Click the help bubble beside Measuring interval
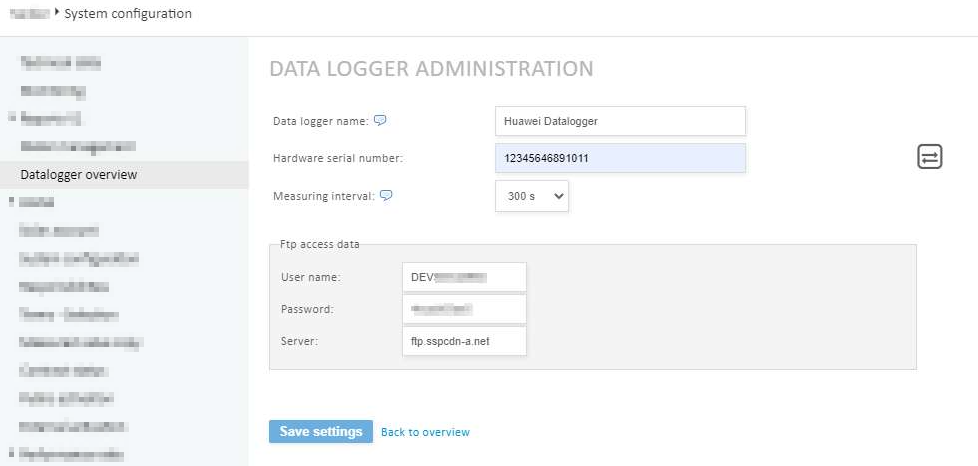Viewport: 978px width, 466px height. click(386, 196)
